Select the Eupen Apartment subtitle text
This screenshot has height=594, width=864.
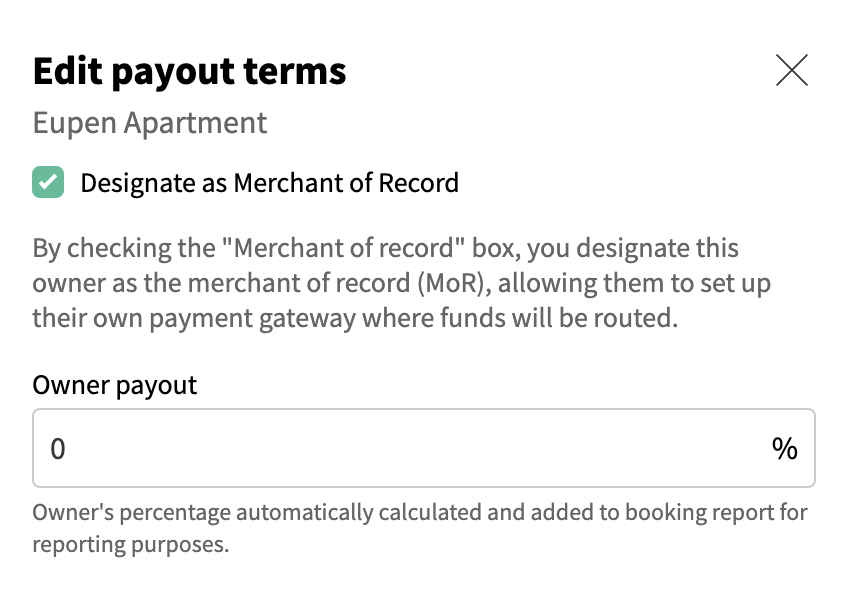click(150, 123)
